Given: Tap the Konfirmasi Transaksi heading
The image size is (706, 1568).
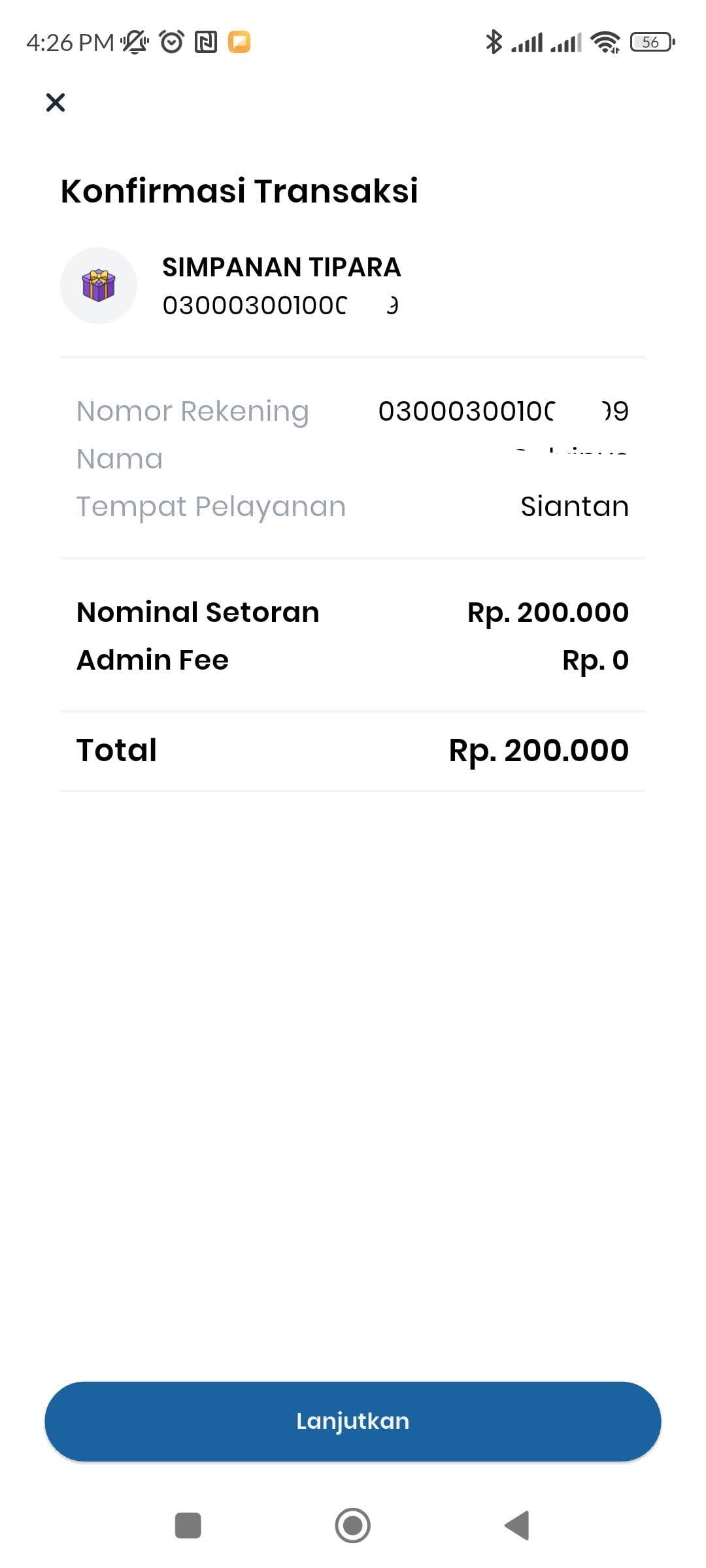Looking at the screenshot, I should (239, 191).
